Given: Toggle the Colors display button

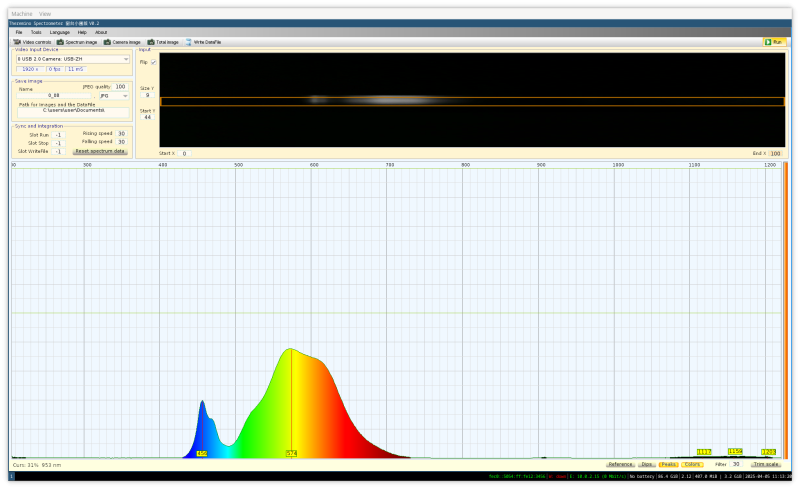Looking at the screenshot, I should (693, 464).
